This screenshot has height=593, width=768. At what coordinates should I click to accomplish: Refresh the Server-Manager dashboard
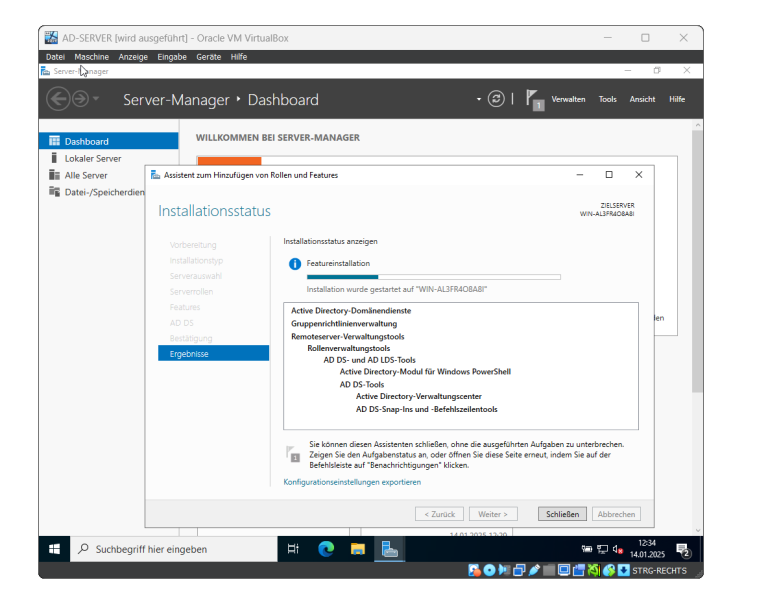[496, 99]
